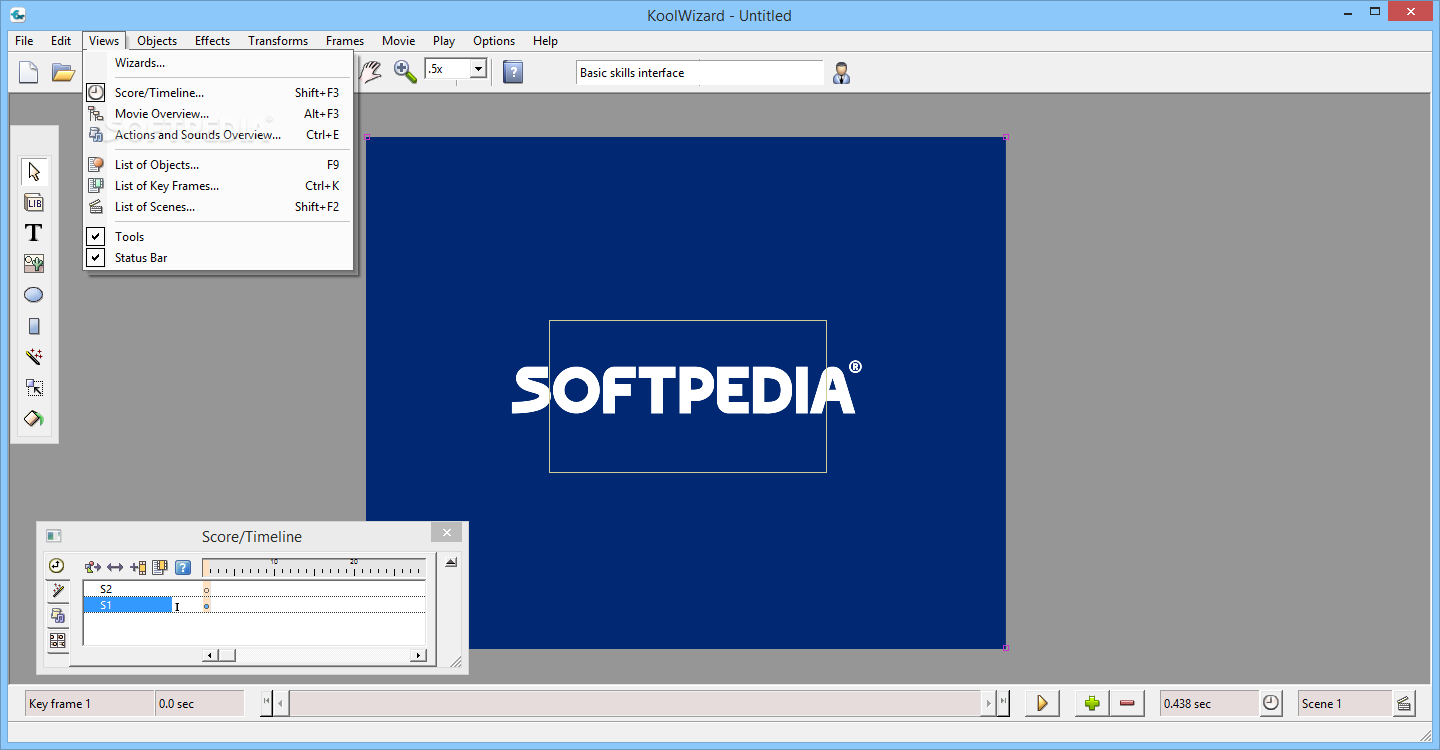Image resolution: width=1440 pixels, height=750 pixels.
Task: Select the S2 row in timeline
Action: 254,589
